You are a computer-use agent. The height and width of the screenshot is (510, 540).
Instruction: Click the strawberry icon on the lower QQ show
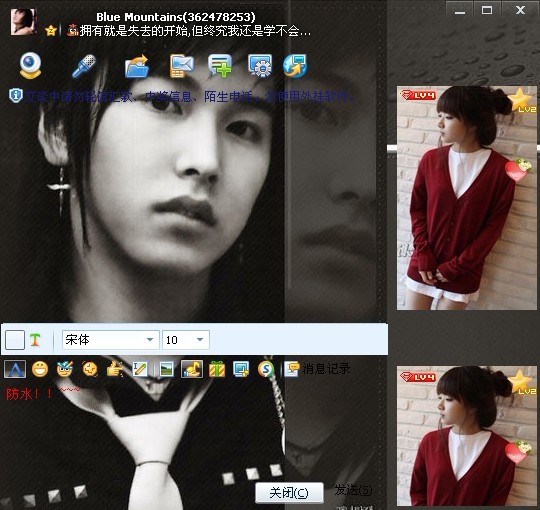point(517,451)
